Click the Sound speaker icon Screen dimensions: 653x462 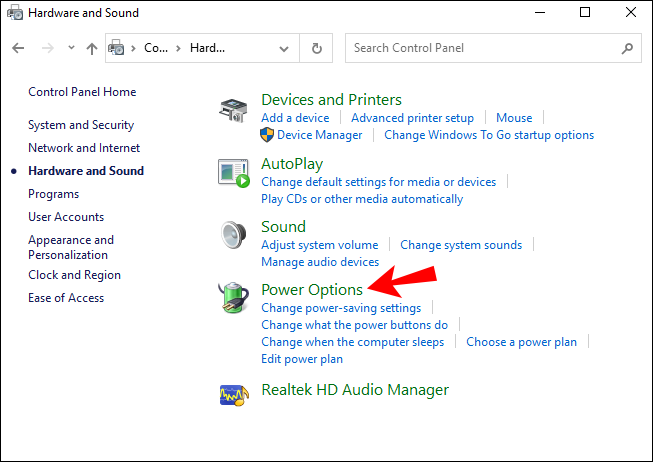233,236
